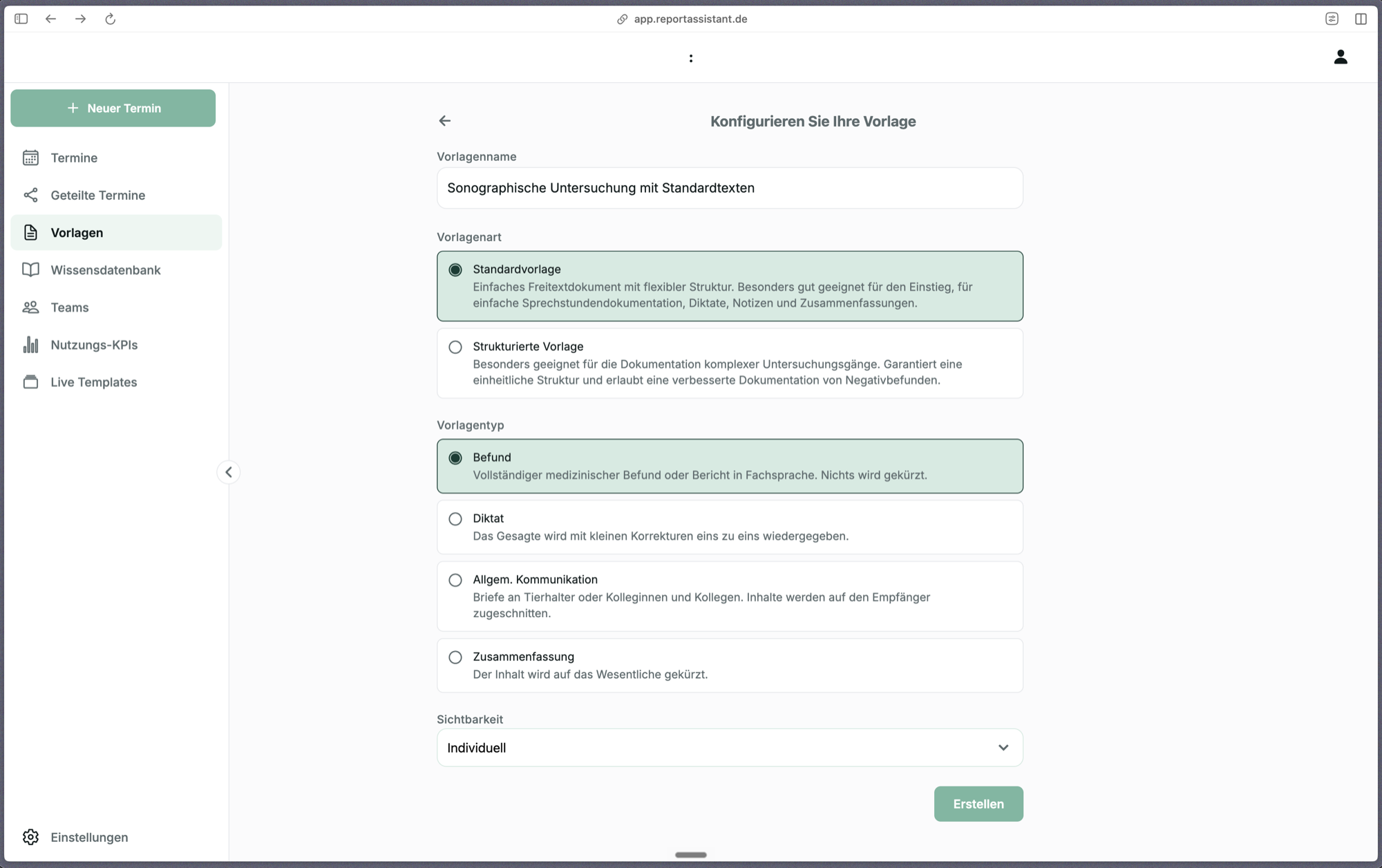The width and height of the screenshot is (1382, 868).
Task: Click the Erstellen button
Action: (x=978, y=804)
